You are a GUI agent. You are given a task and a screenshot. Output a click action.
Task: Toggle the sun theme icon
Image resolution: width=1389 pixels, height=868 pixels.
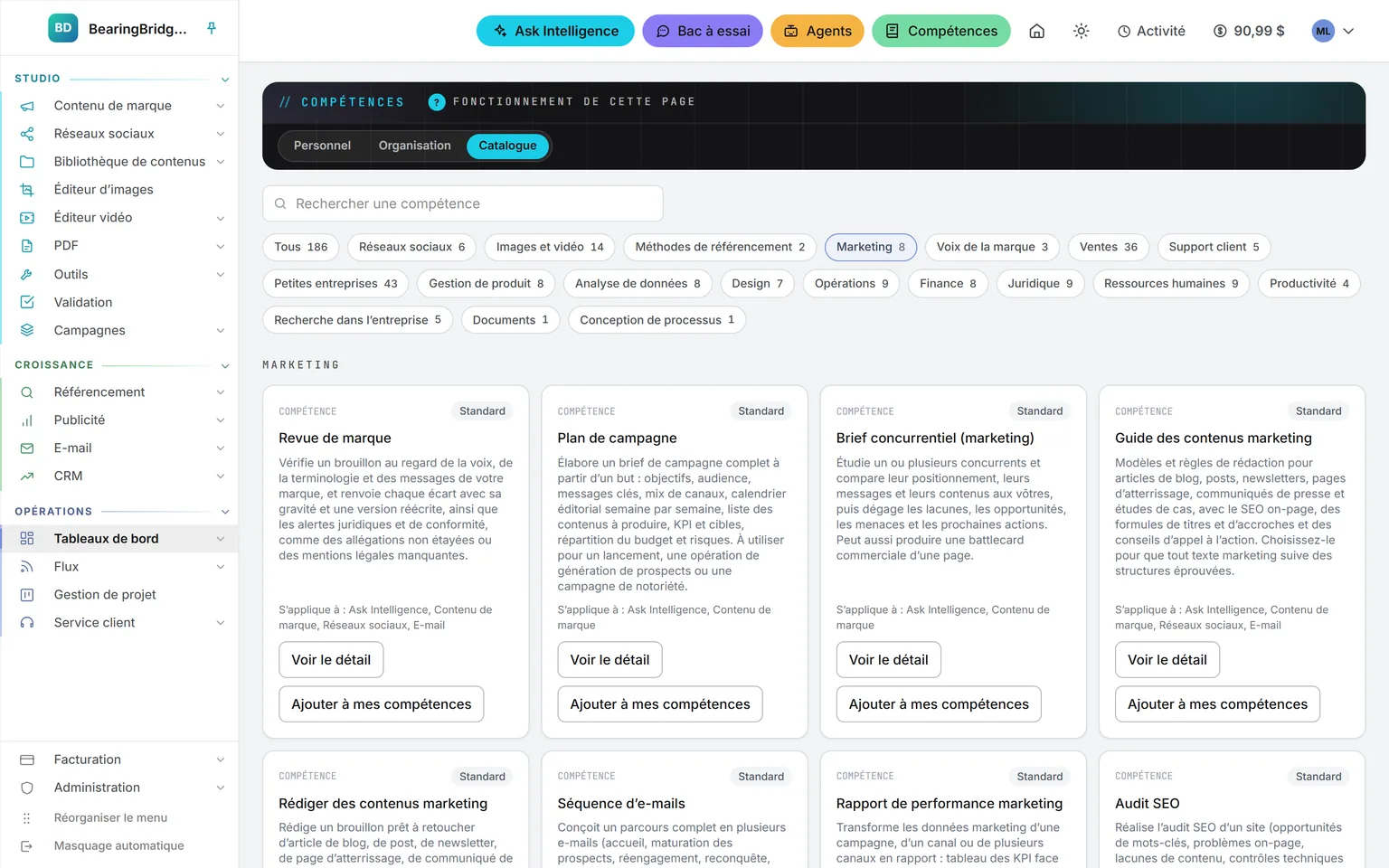1081,31
